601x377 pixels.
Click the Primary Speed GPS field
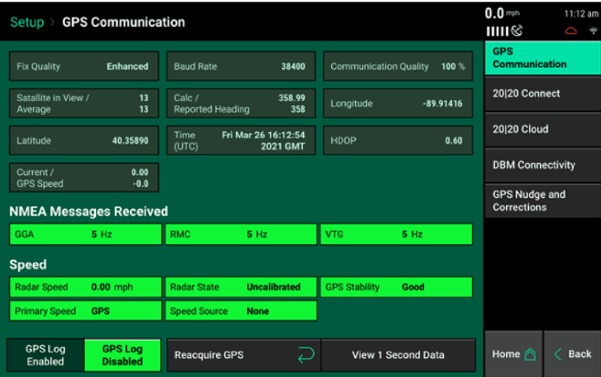(x=85, y=311)
